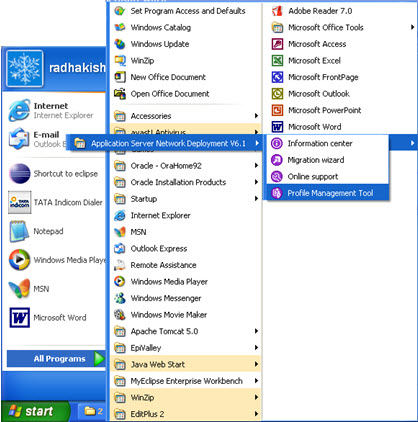Expand the EpiValley submenu arrow
The image size is (418, 422).
(x=256, y=348)
